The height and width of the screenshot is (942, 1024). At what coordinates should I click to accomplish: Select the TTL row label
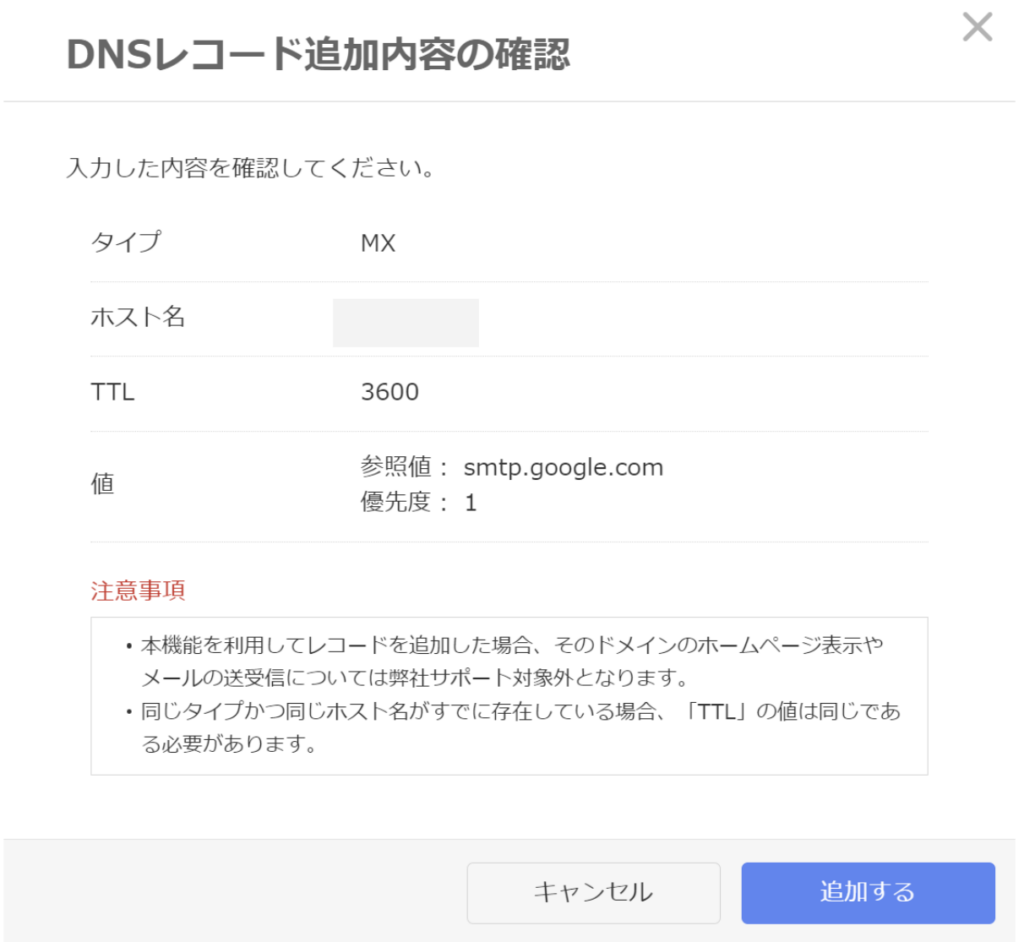[x=112, y=392]
